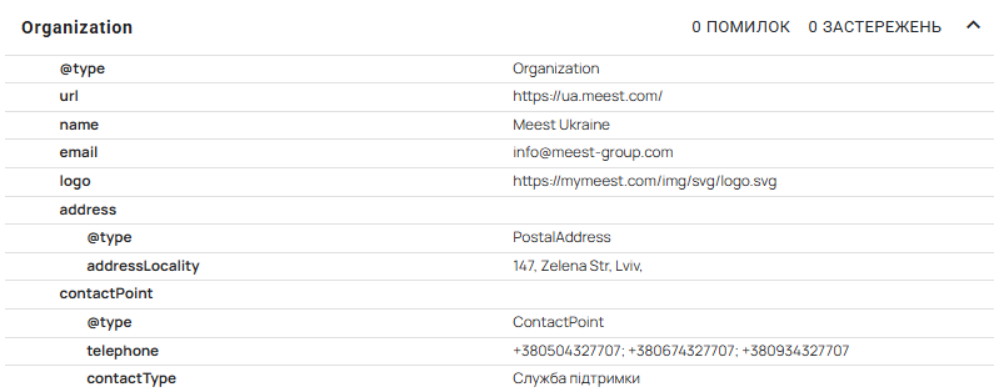Screen dimensions: 996x392
Task: Click the logo property label
Action: point(75,182)
